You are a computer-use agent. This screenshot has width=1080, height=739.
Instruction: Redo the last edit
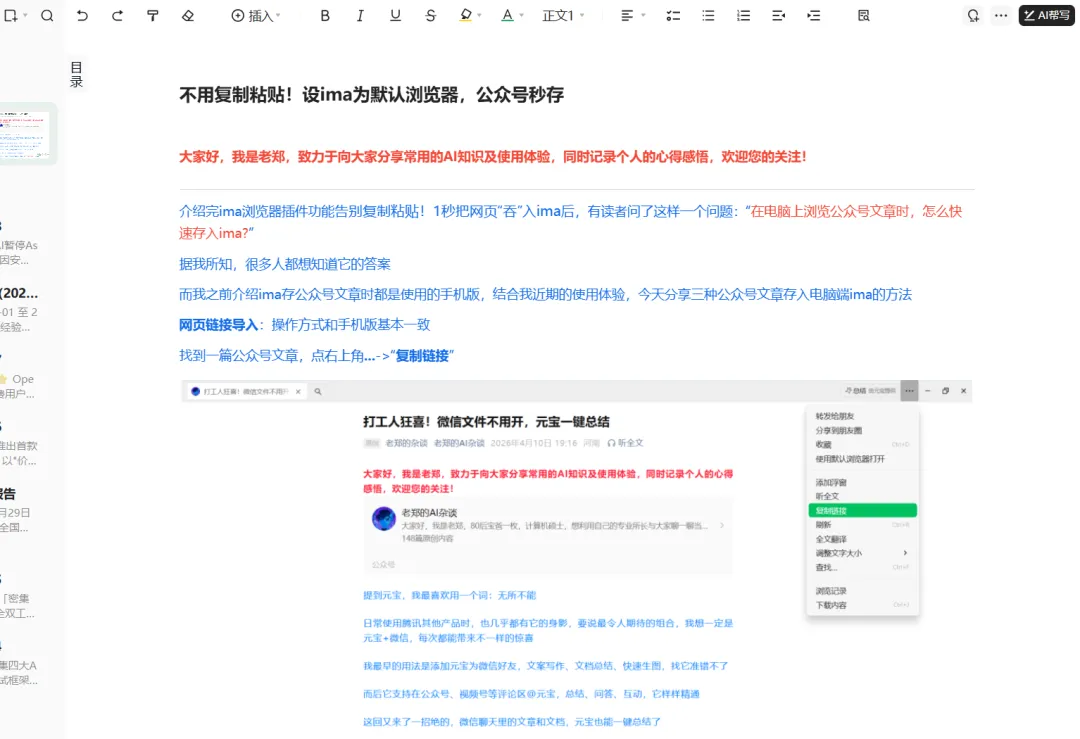117,15
